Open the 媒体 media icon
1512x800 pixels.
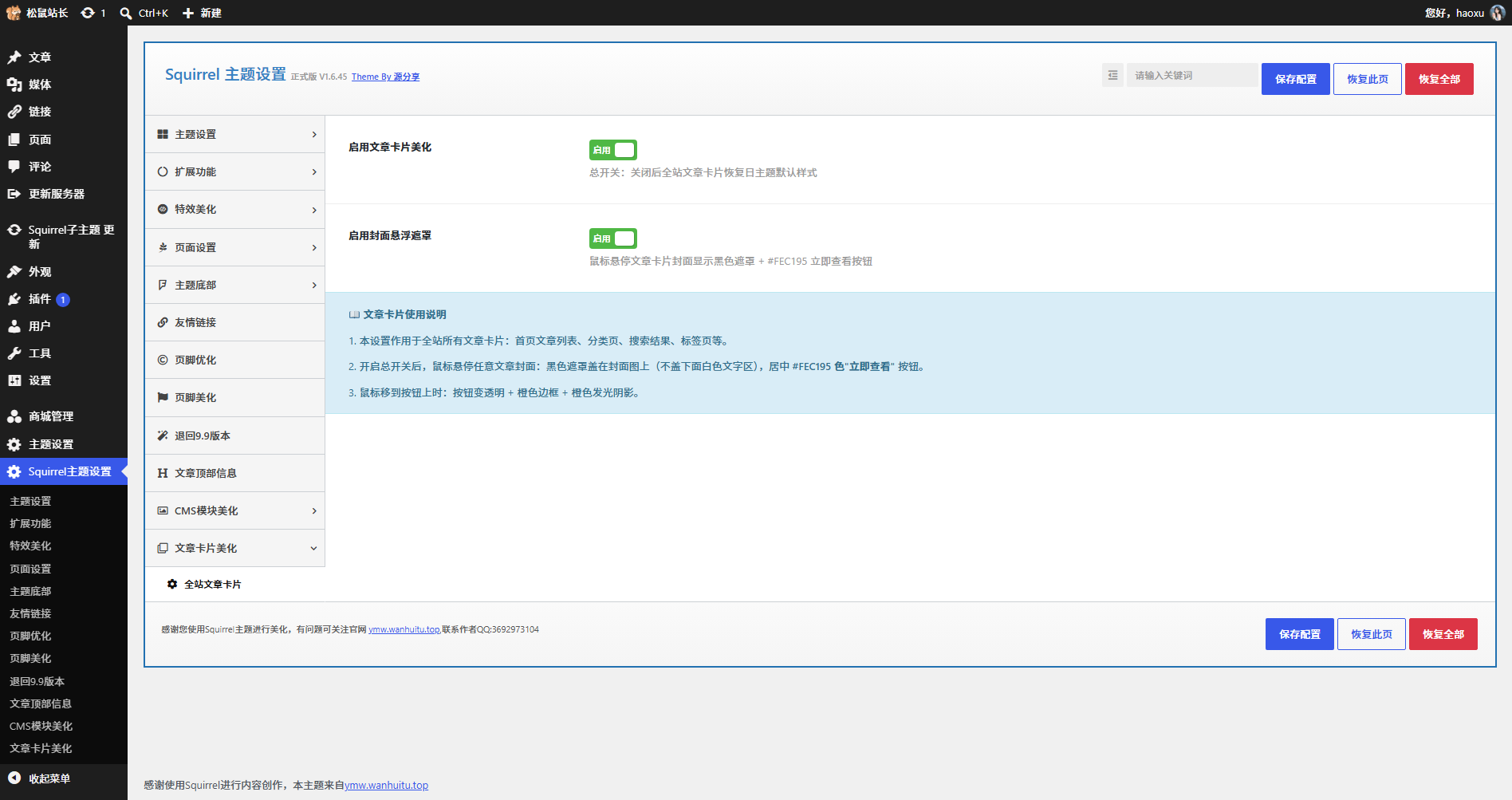click(x=14, y=85)
